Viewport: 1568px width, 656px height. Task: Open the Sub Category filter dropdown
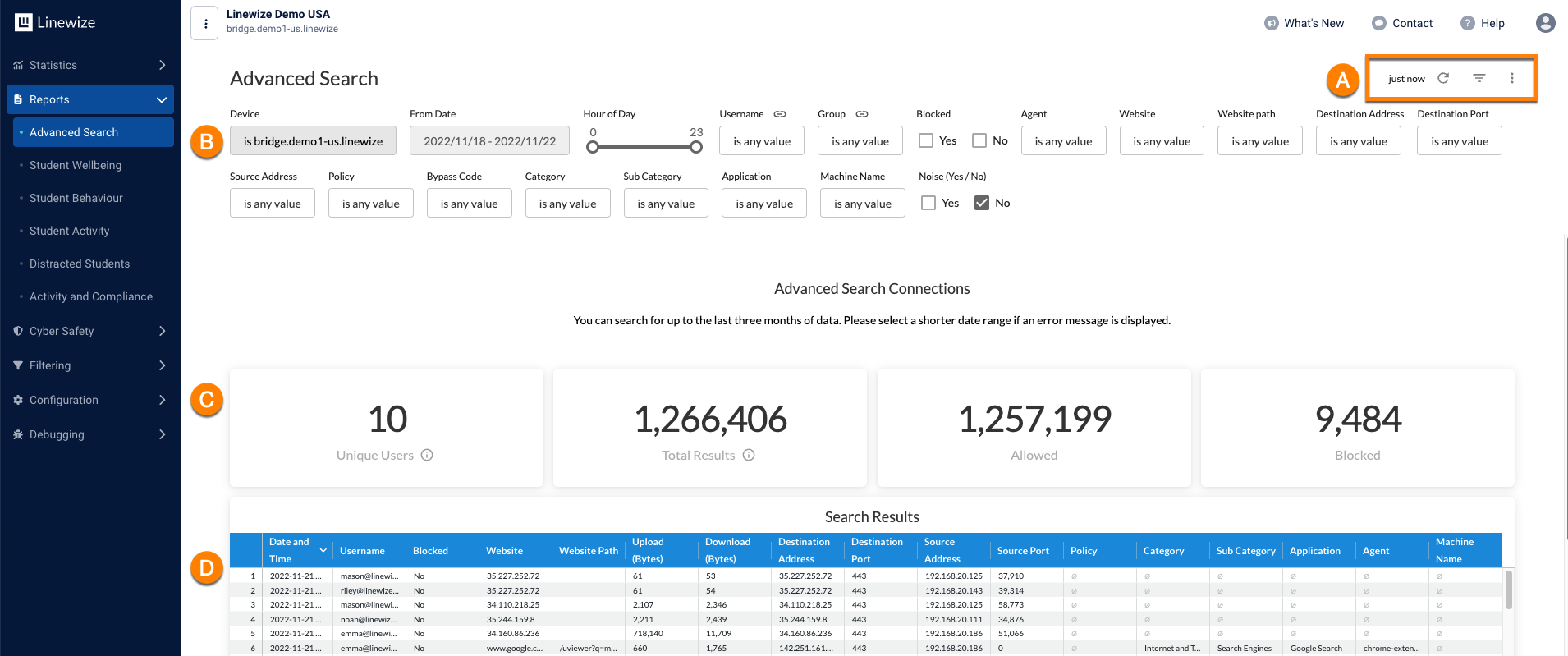666,203
